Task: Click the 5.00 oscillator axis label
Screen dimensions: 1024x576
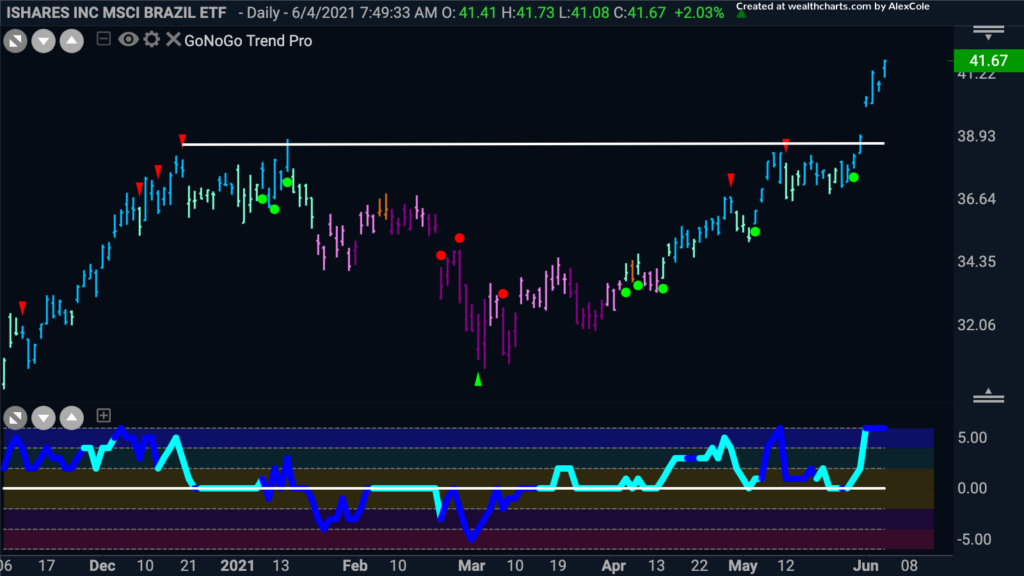Action: click(x=972, y=438)
